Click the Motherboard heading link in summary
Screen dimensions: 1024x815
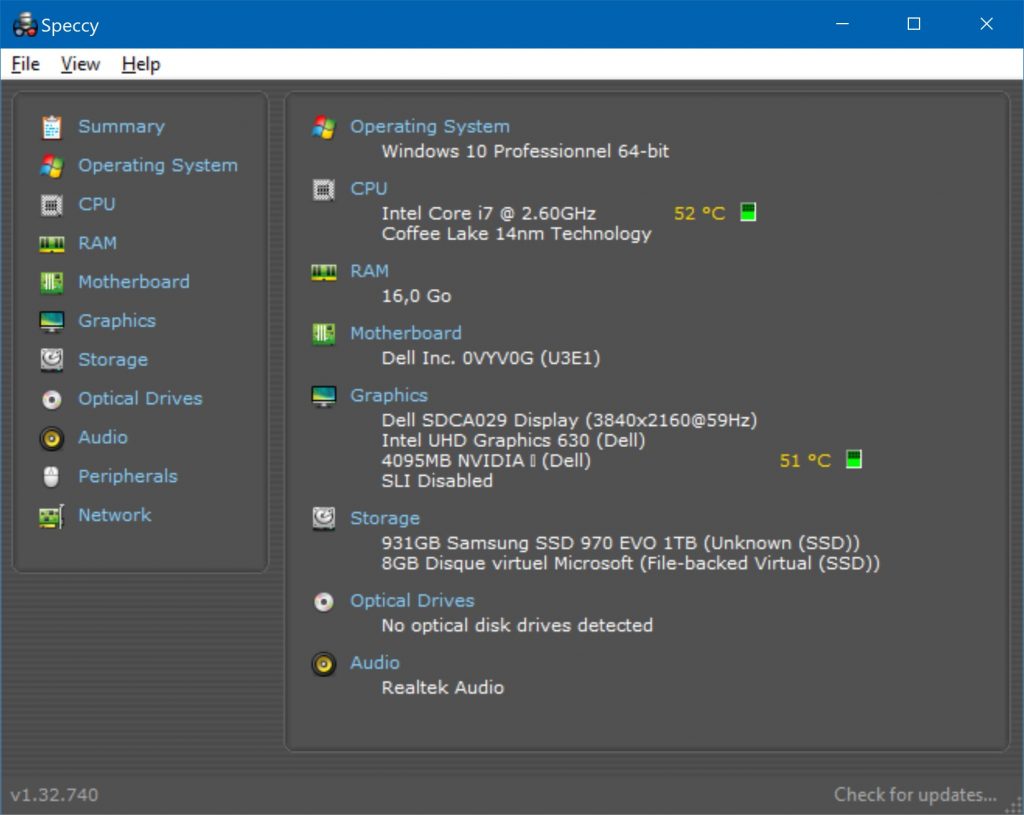(406, 333)
